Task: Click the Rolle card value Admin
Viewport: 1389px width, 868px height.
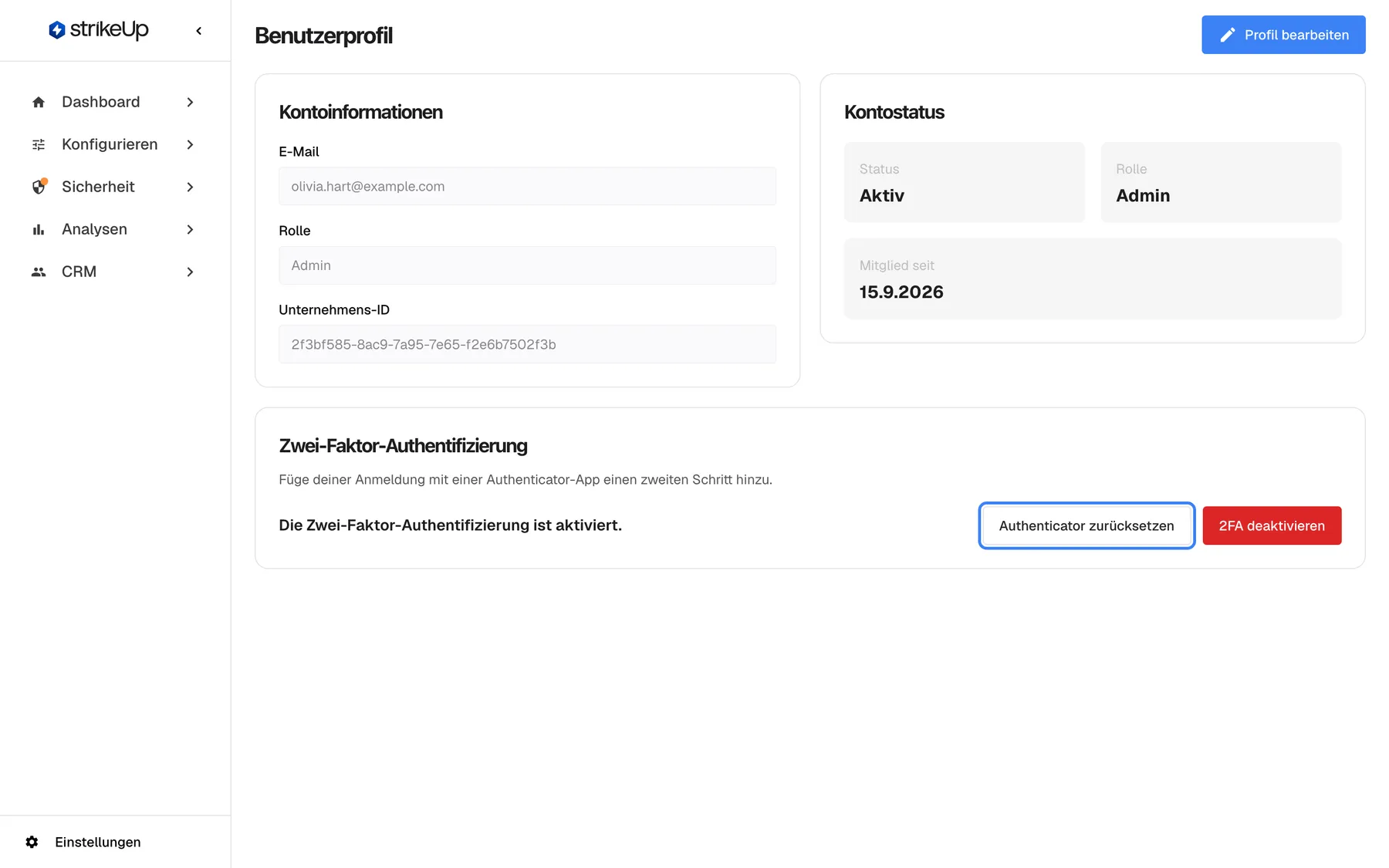Action: [x=1143, y=195]
